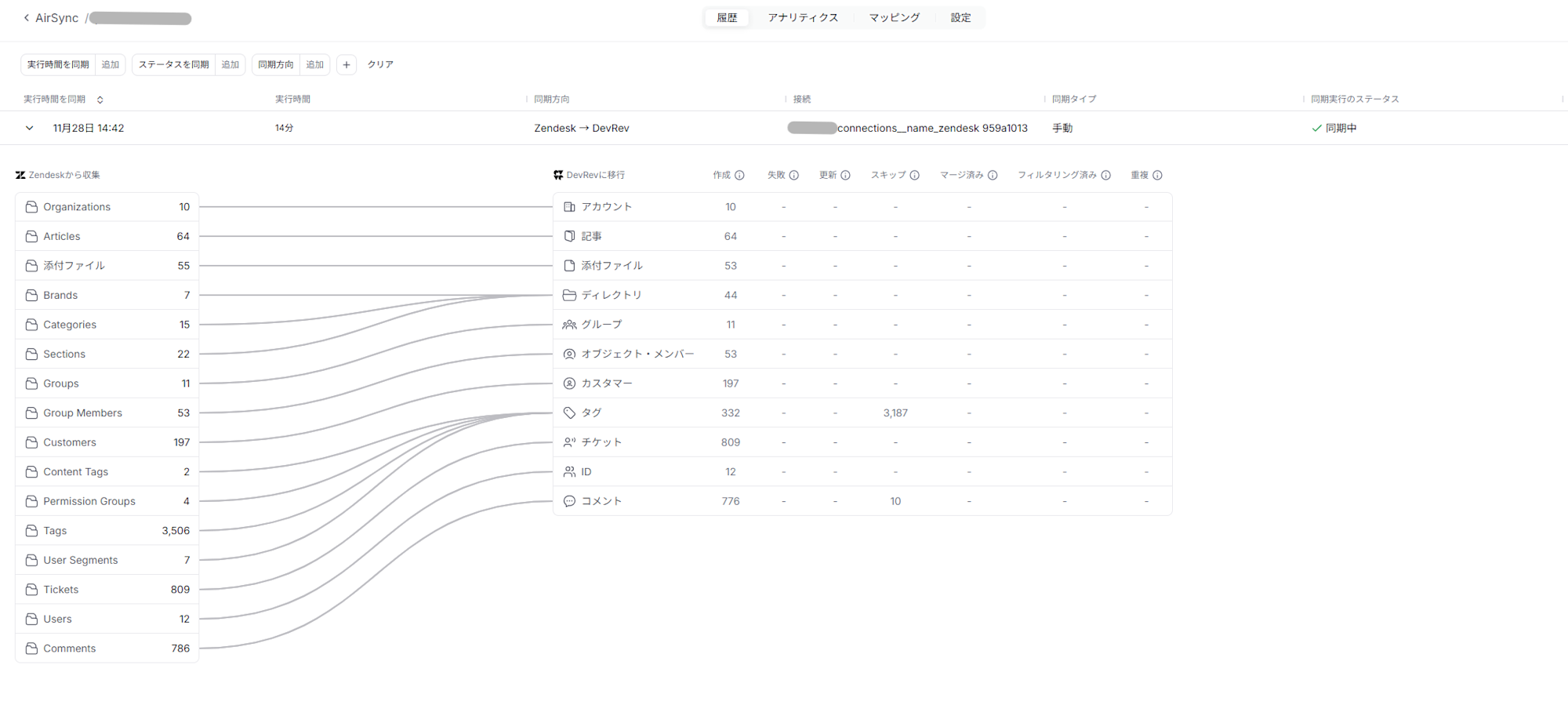Open the 同期方向 filter
The width and height of the screenshot is (1568, 705).
276,65
